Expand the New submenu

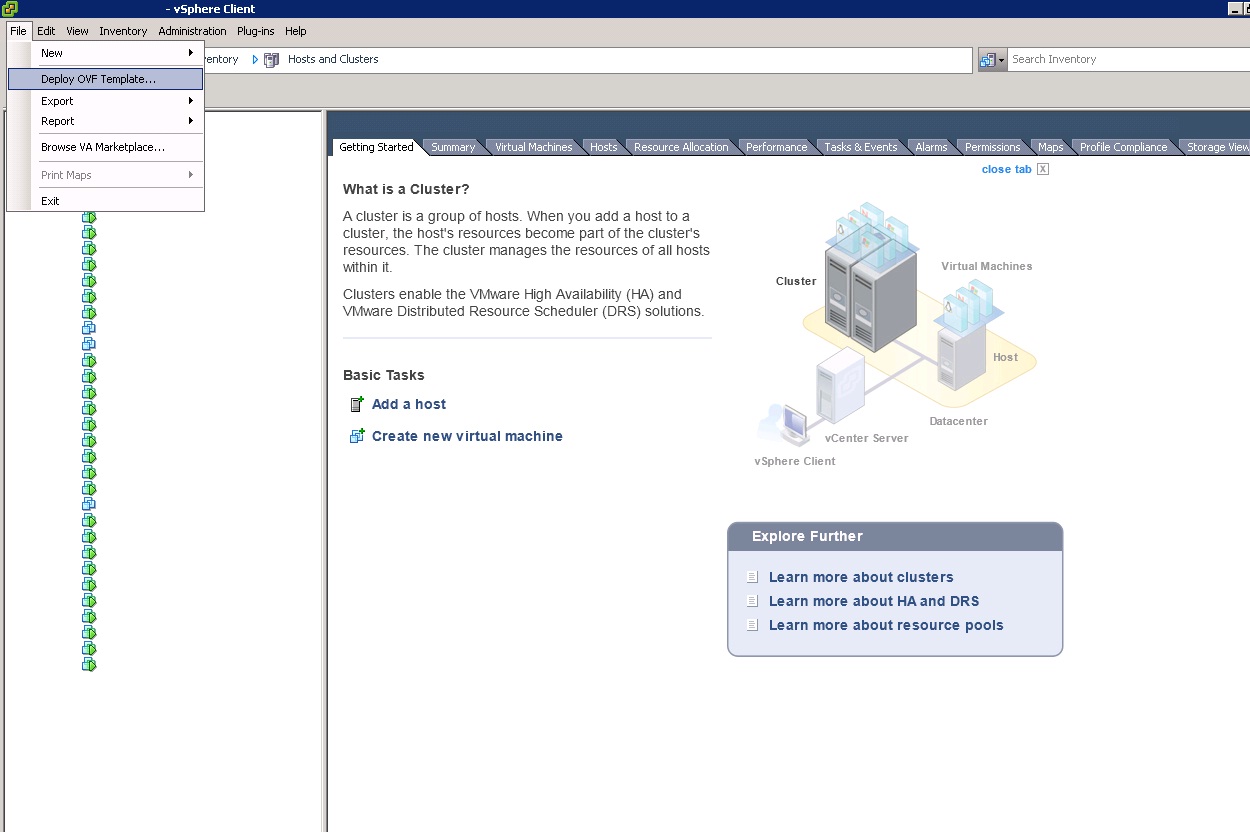point(105,53)
